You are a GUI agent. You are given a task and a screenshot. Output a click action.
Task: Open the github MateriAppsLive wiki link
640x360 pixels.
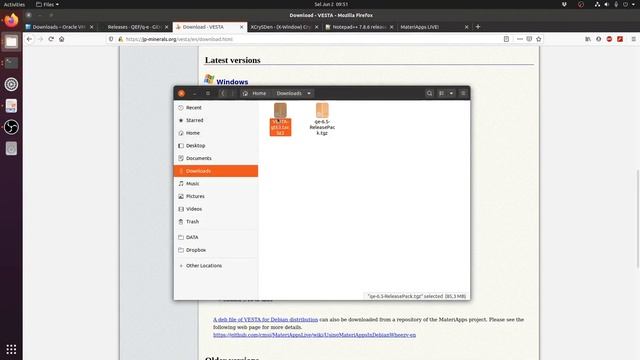pyautogui.click(x=314, y=335)
